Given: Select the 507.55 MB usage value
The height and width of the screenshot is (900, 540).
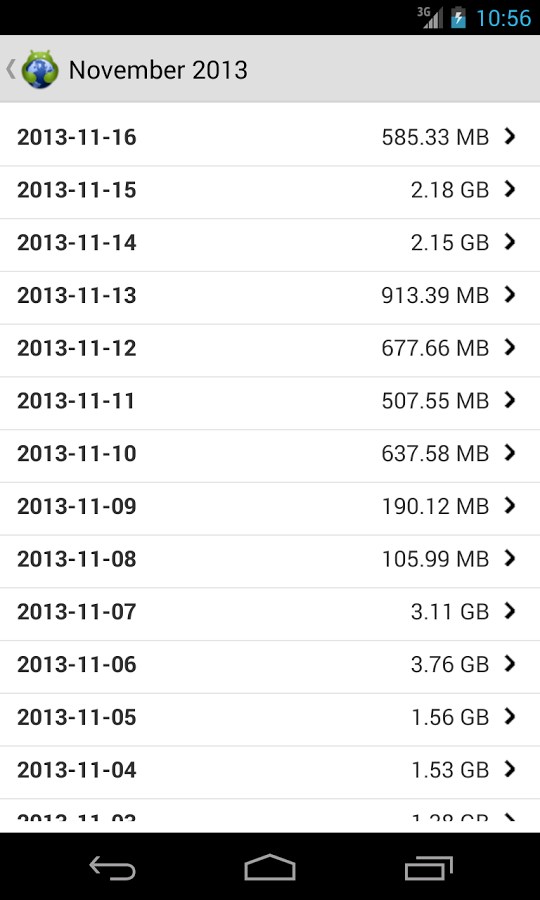Looking at the screenshot, I should click(x=435, y=401).
